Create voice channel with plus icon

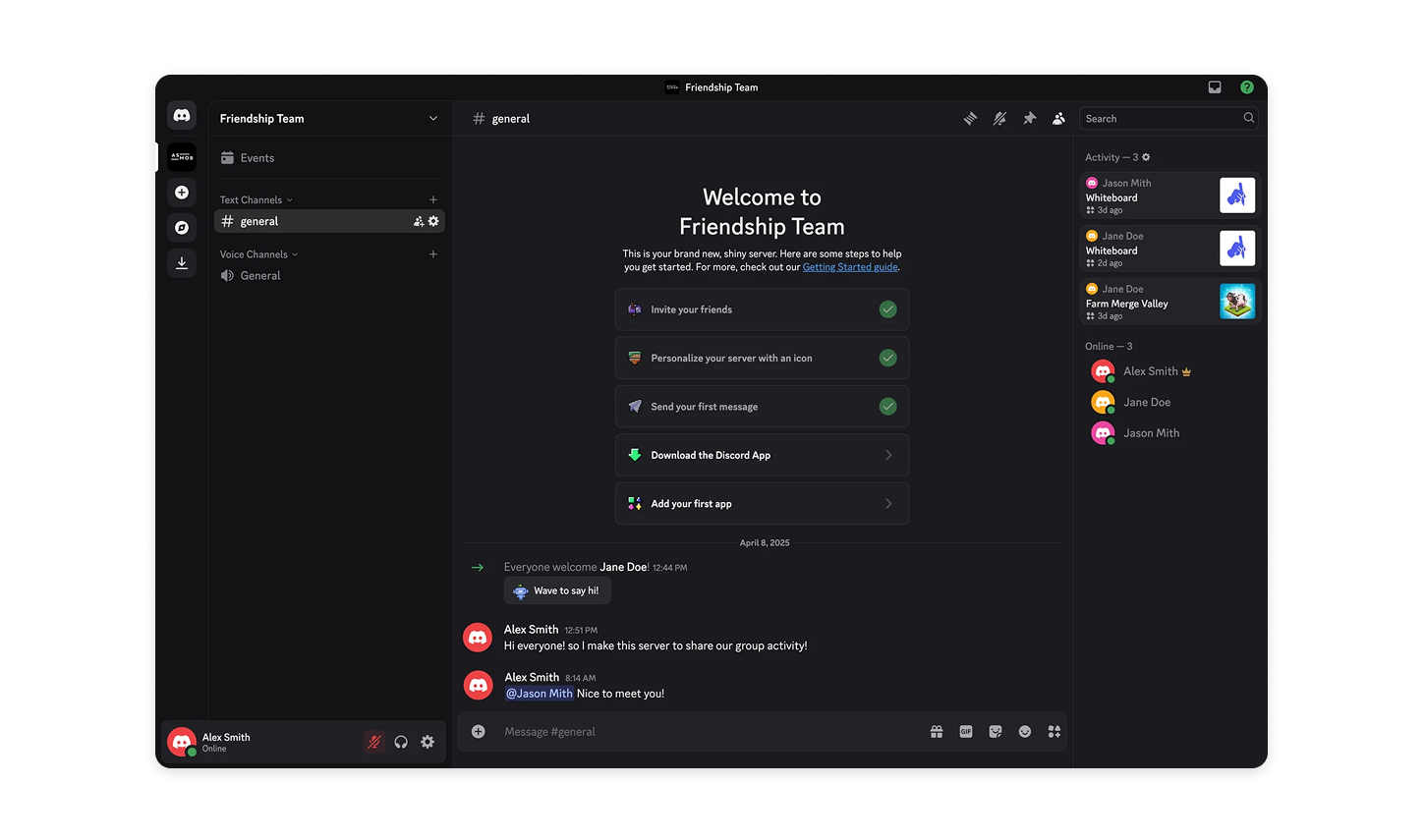[433, 254]
